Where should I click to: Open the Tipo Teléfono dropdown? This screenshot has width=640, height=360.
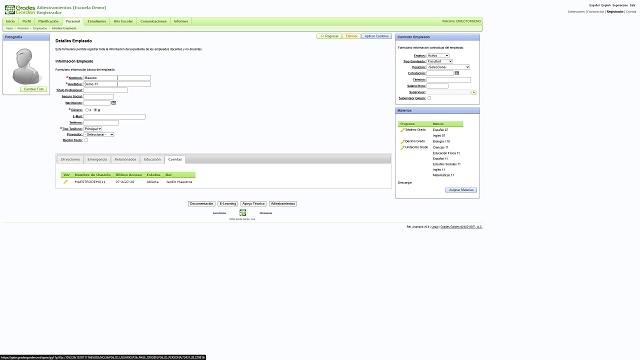pyautogui.click(x=93, y=129)
